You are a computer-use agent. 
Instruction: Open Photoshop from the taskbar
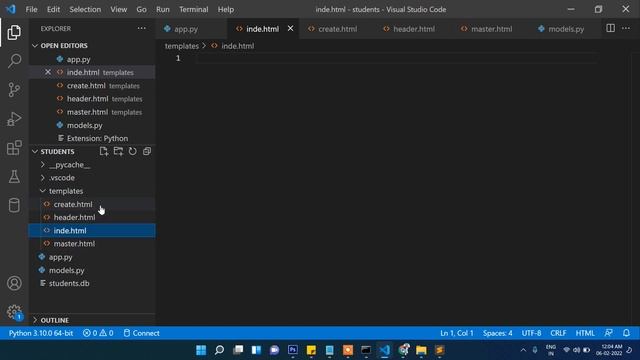coord(293,350)
